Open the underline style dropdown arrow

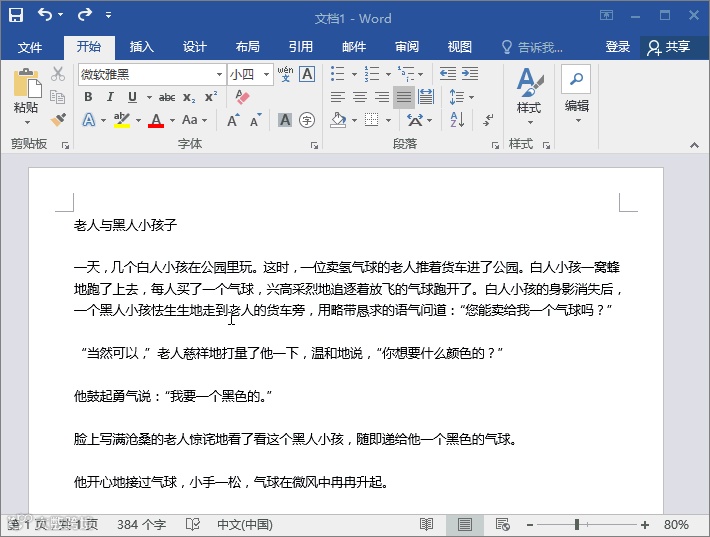point(149,97)
